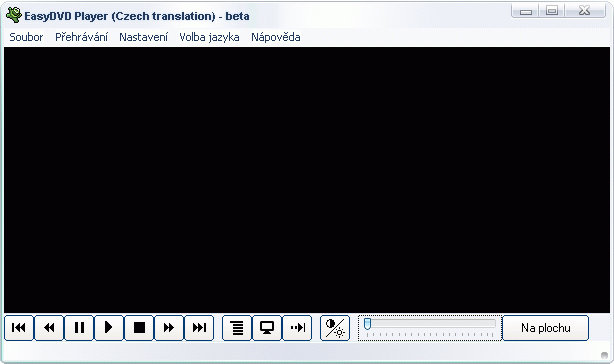Skip to the next chapter

199,328
